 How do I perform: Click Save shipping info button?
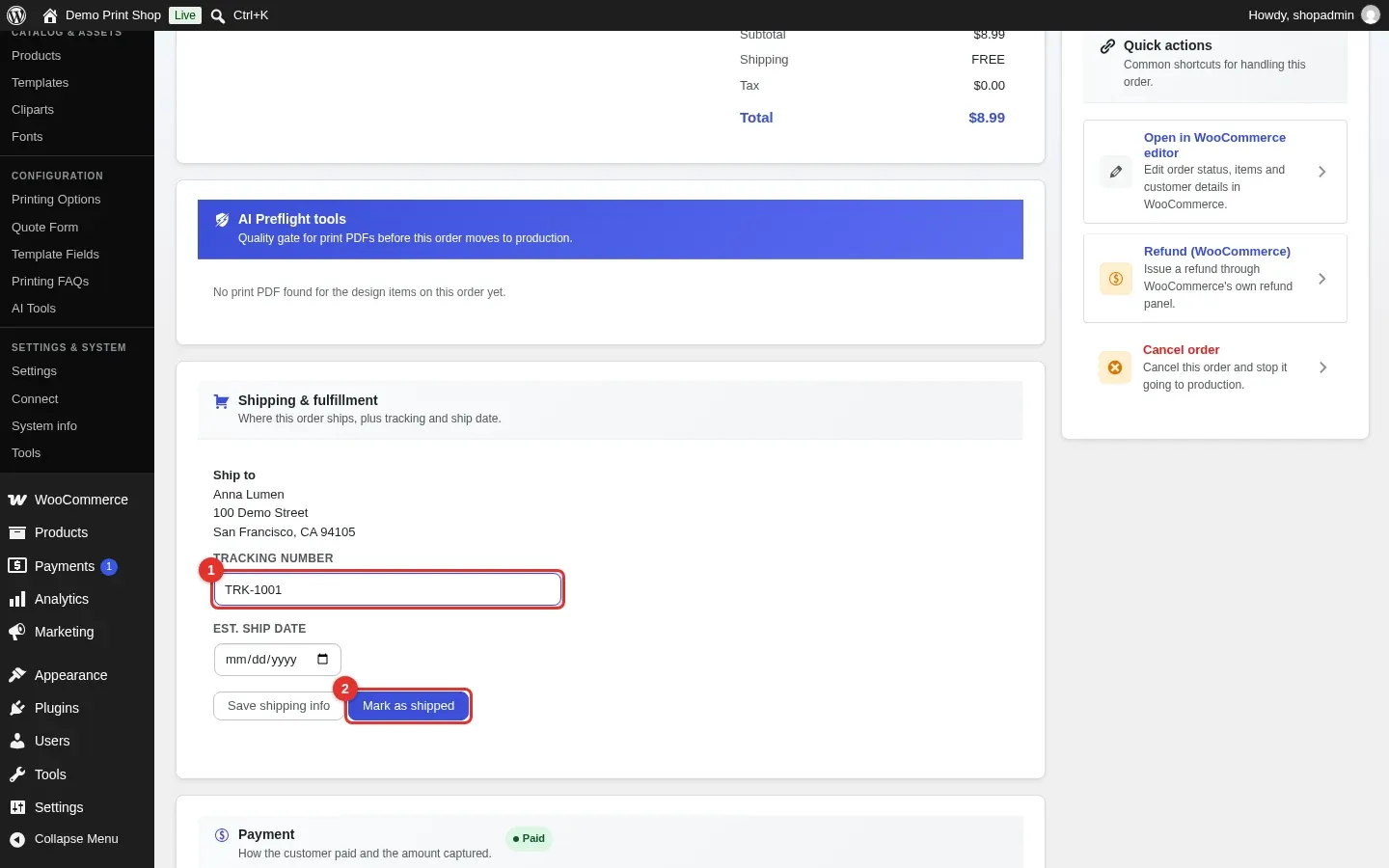pyautogui.click(x=279, y=706)
